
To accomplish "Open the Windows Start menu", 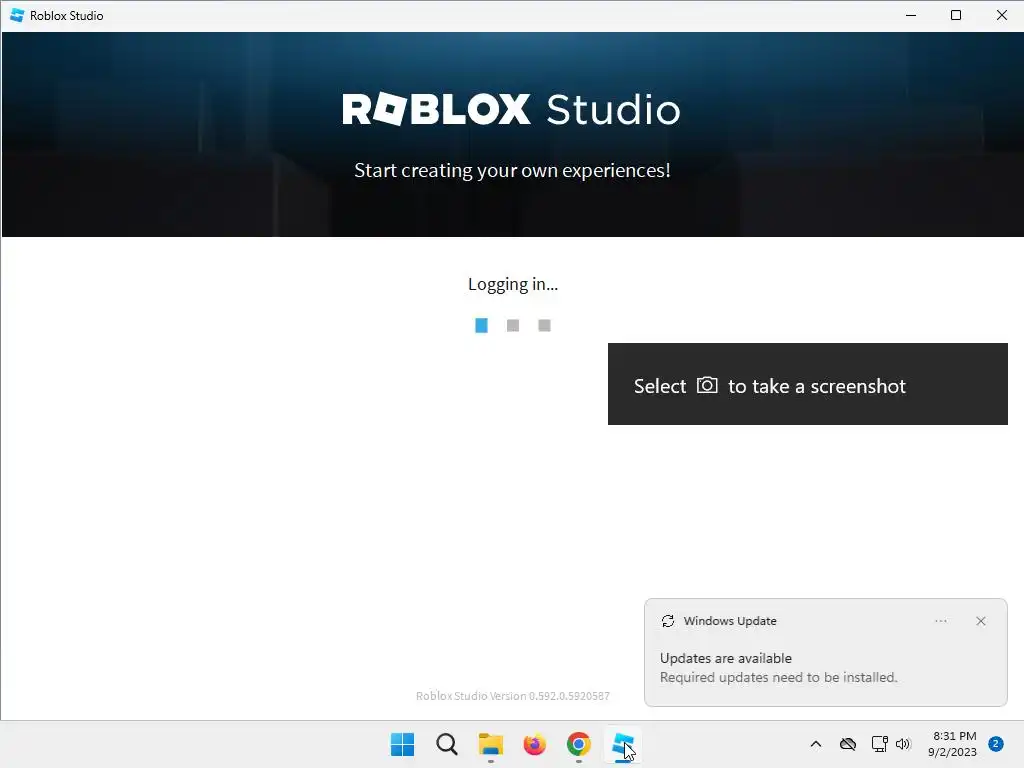I will pos(402,744).
